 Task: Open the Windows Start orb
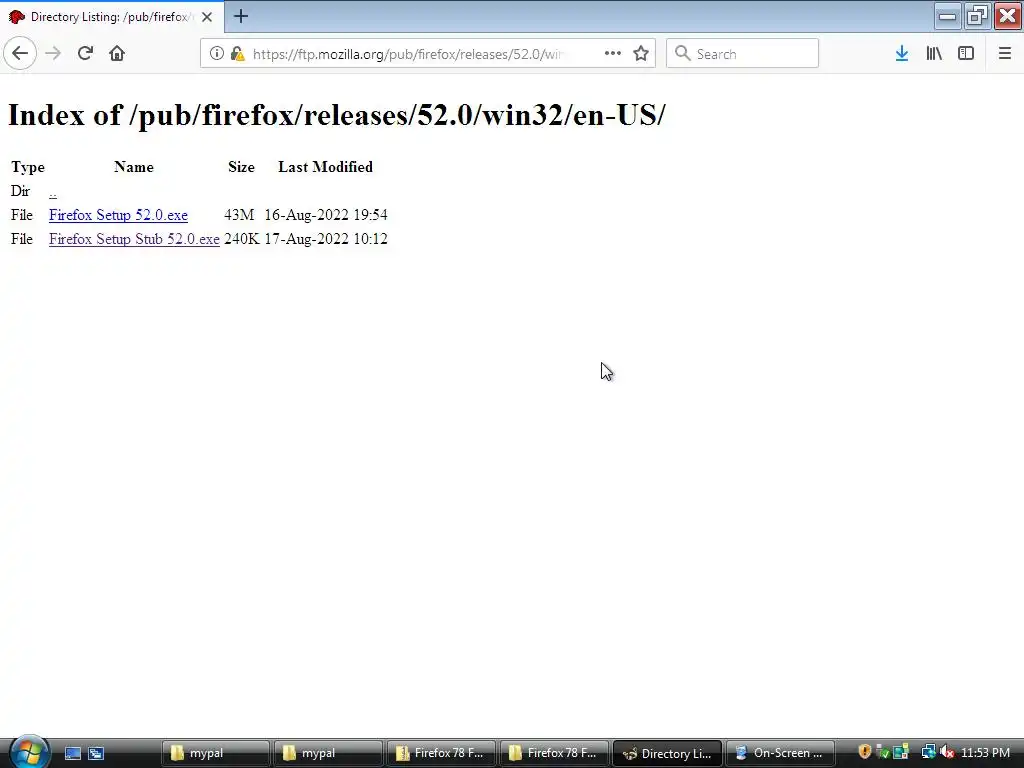pos(29,752)
